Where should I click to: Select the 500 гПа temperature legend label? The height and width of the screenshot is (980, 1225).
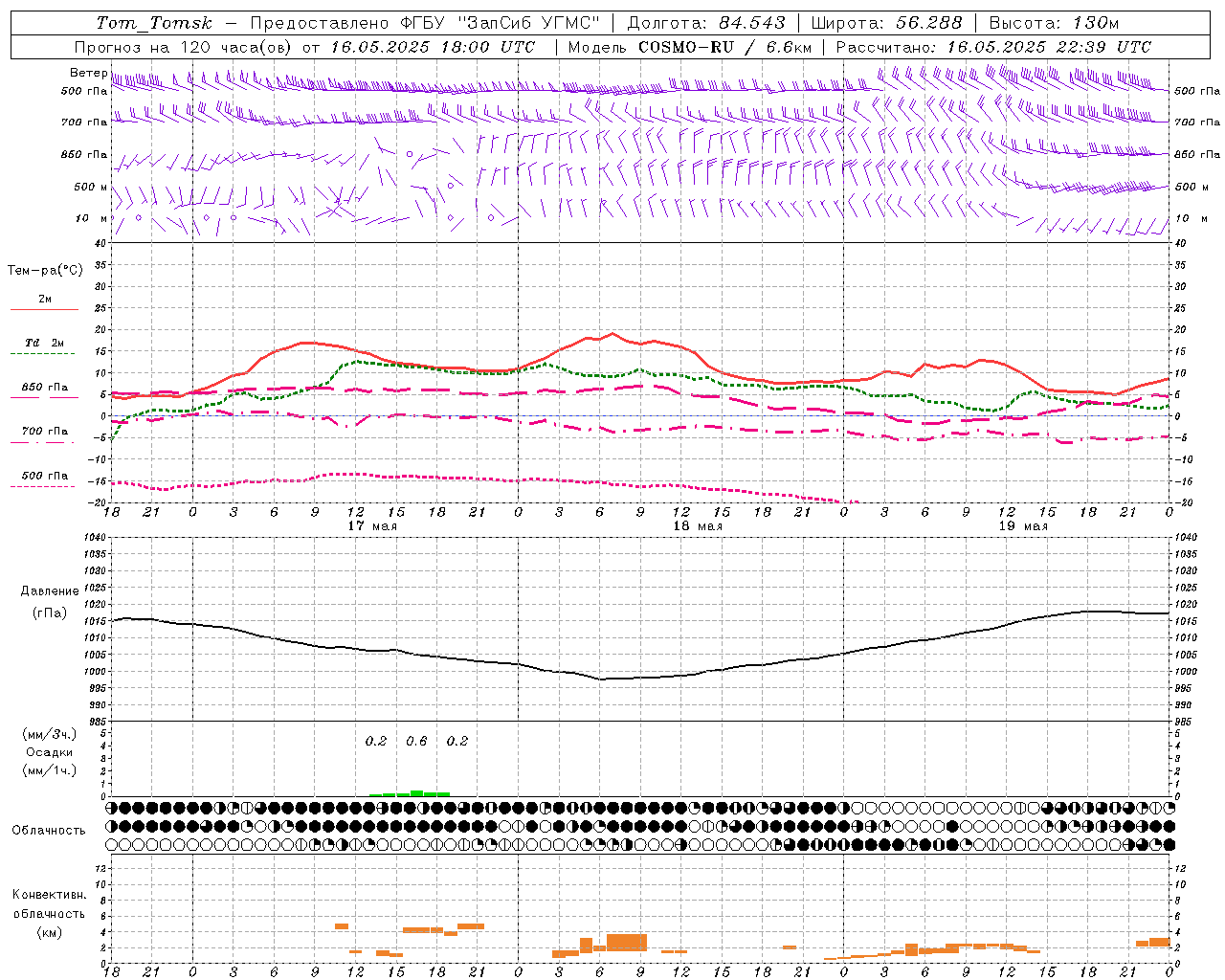45,476
